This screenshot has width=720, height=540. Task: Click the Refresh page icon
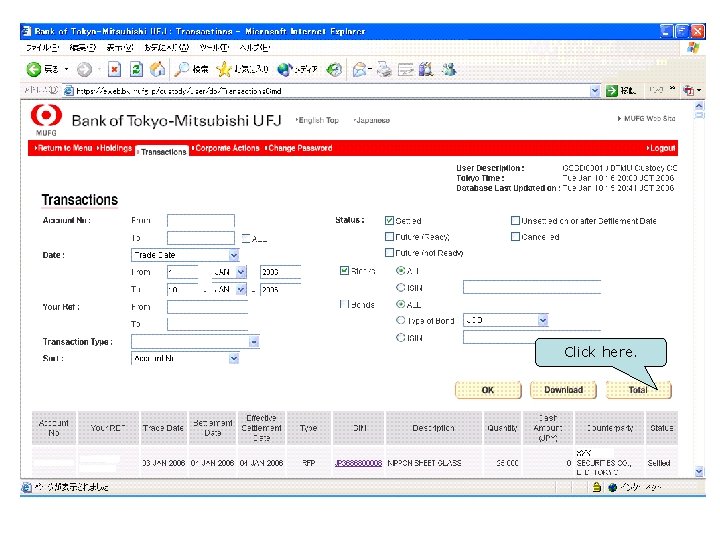tap(136, 69)
